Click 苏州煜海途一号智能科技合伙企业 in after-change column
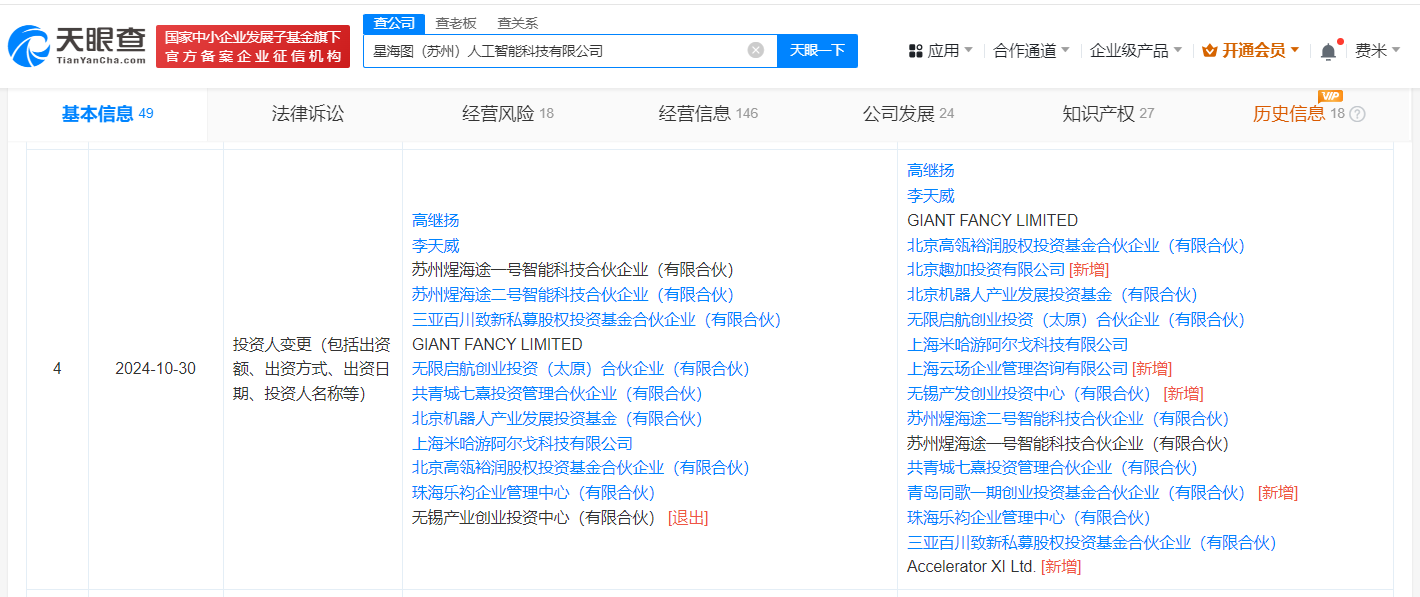The image size is (1420, 597). [1068, 444]
